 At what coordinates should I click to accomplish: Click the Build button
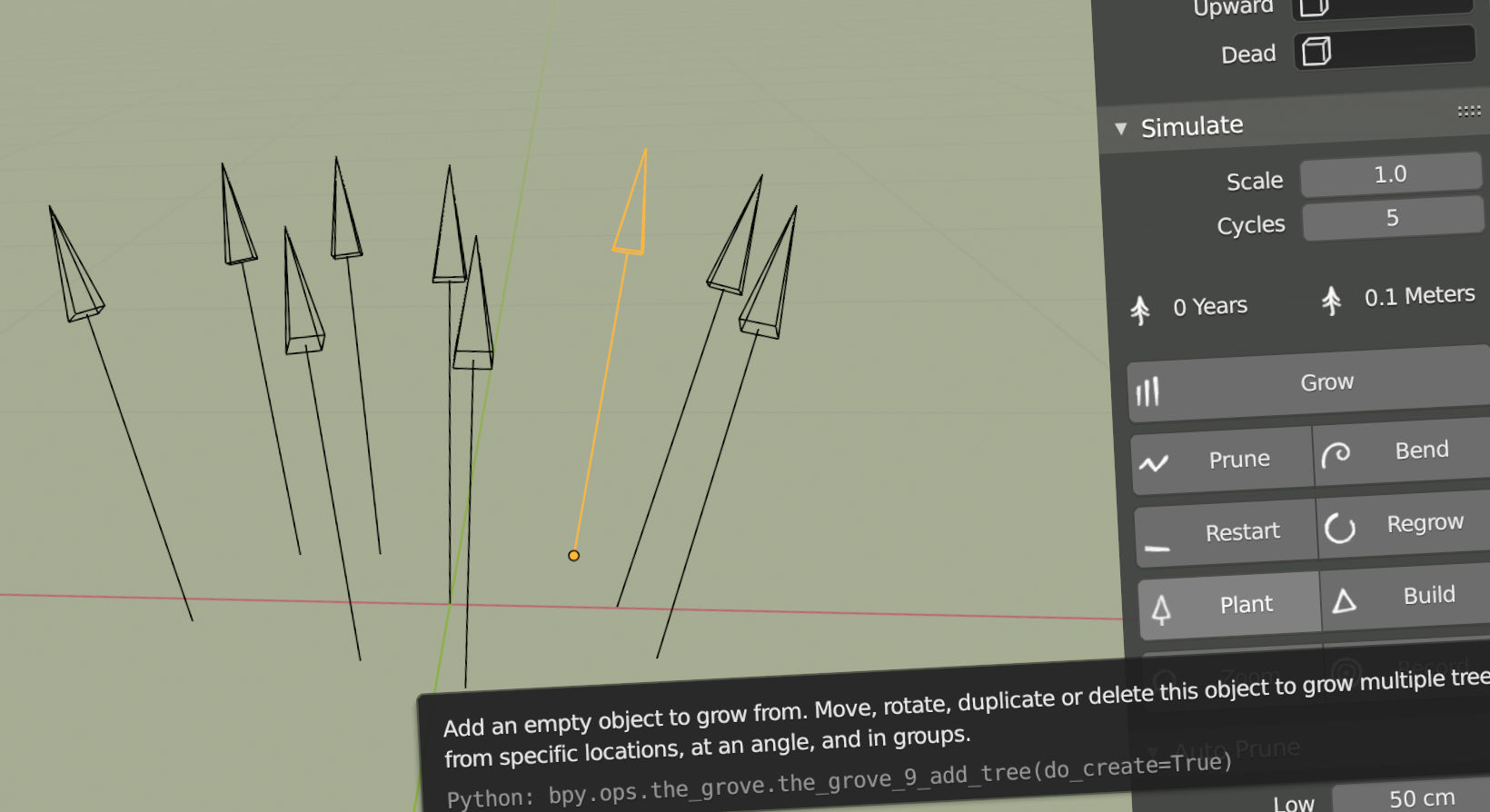pyautogui.click(x=1406, y=597)
